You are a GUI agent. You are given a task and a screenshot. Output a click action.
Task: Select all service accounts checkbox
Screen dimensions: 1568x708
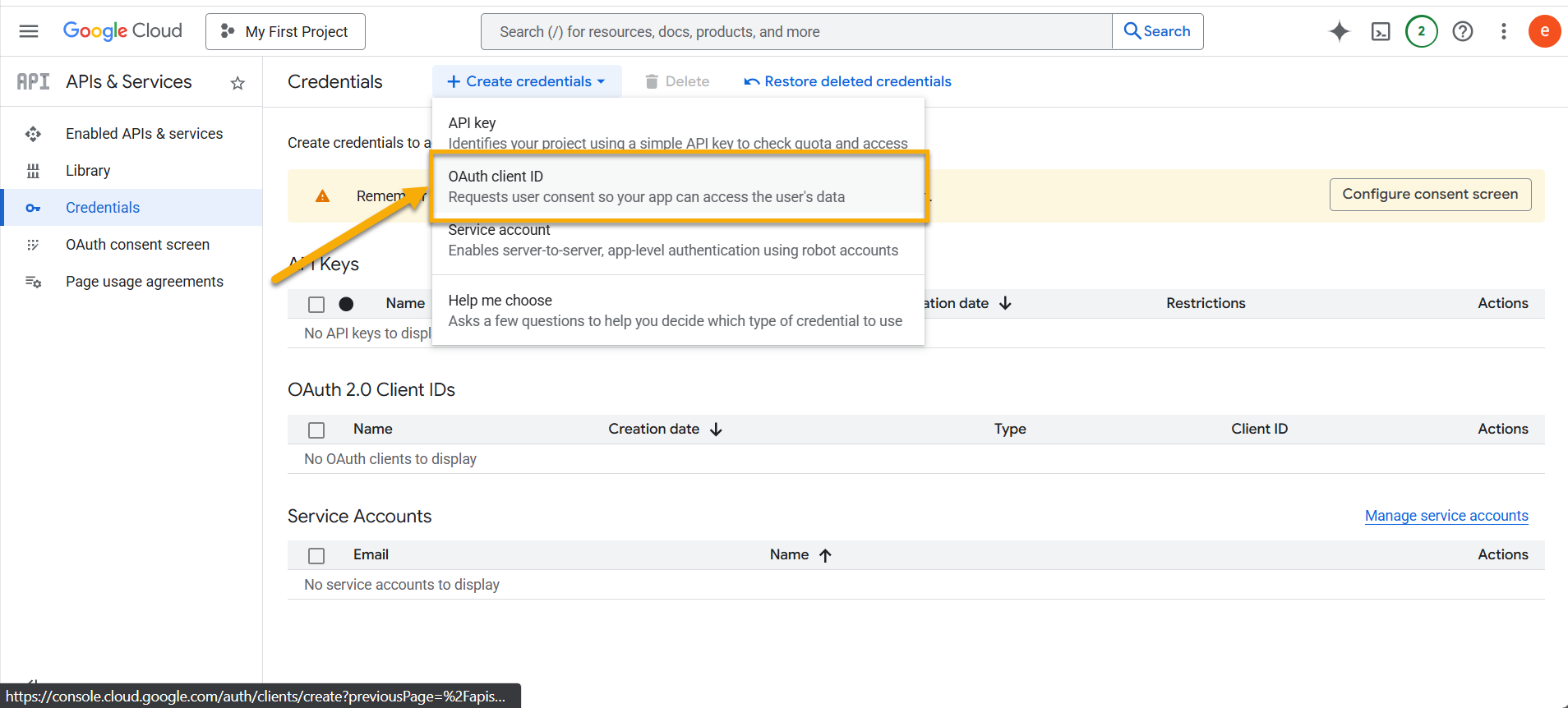(316, 555)
